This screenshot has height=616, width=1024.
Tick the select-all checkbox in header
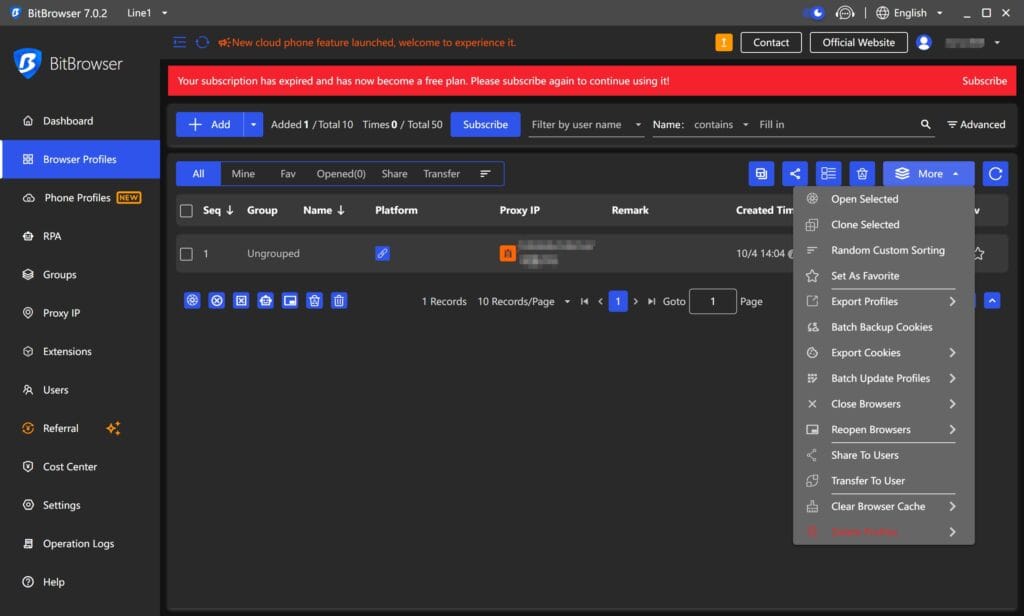pos(186,210)
